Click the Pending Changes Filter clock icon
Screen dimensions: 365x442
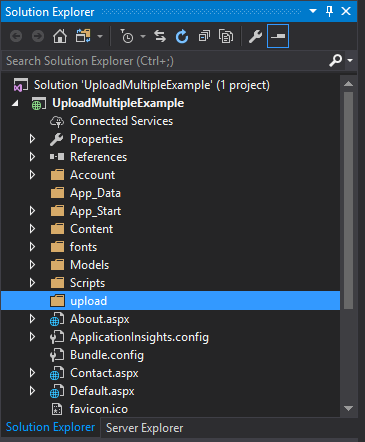coord(127,36)
